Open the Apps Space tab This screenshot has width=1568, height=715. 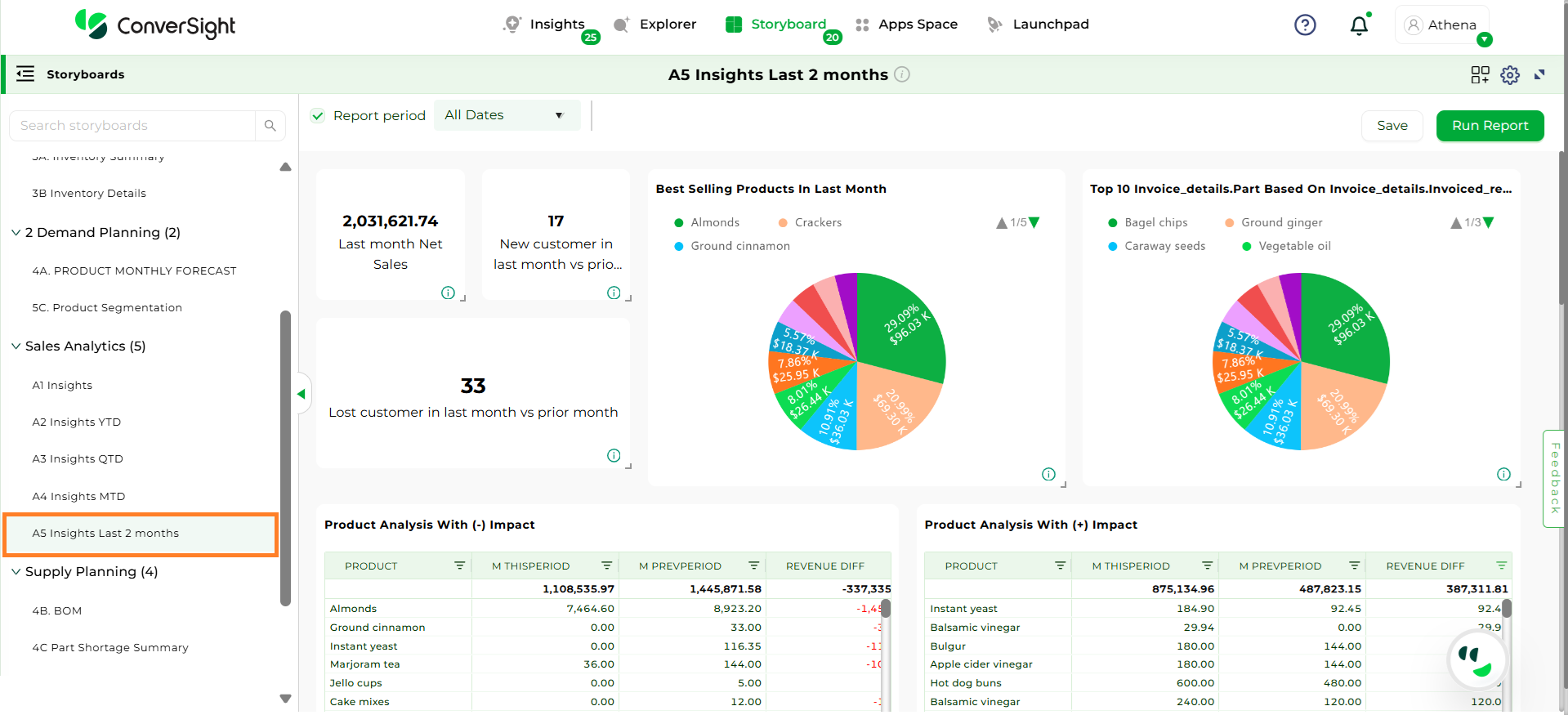(x=906, y=25)
